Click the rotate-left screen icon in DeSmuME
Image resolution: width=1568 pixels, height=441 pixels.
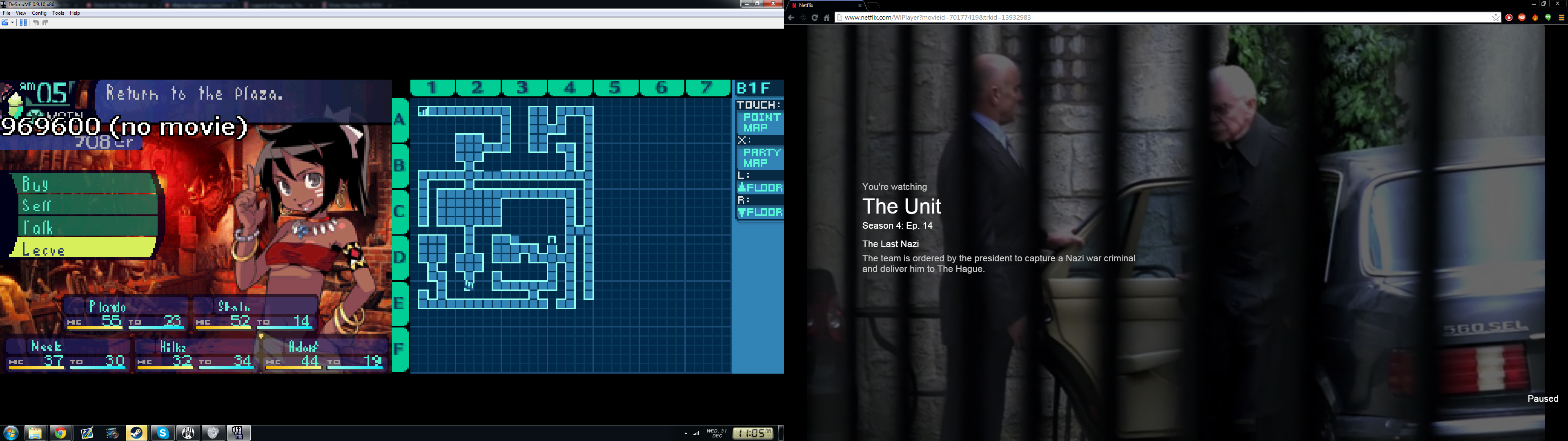click(36, 22)
